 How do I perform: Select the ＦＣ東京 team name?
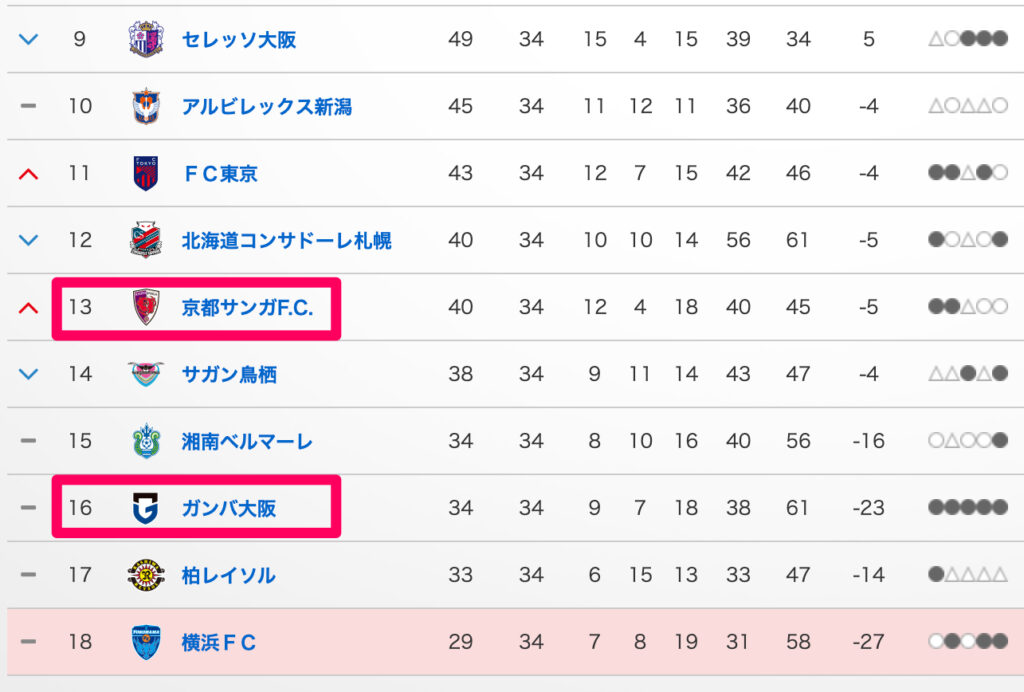tap(220, 173)
